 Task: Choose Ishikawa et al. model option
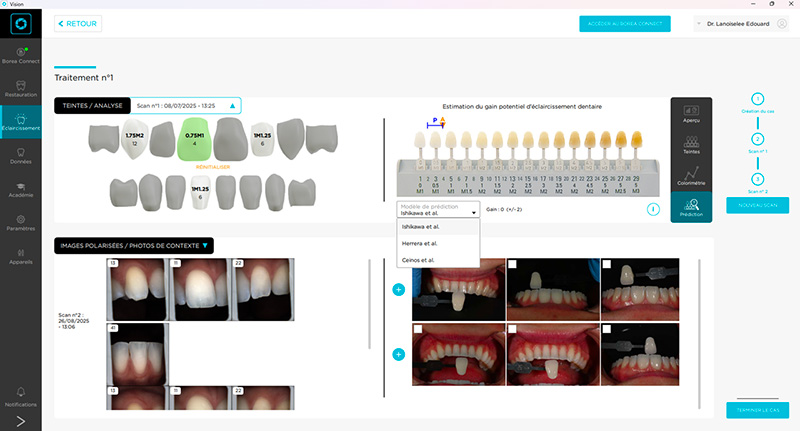pyautogui.click(x=438, y=226)
